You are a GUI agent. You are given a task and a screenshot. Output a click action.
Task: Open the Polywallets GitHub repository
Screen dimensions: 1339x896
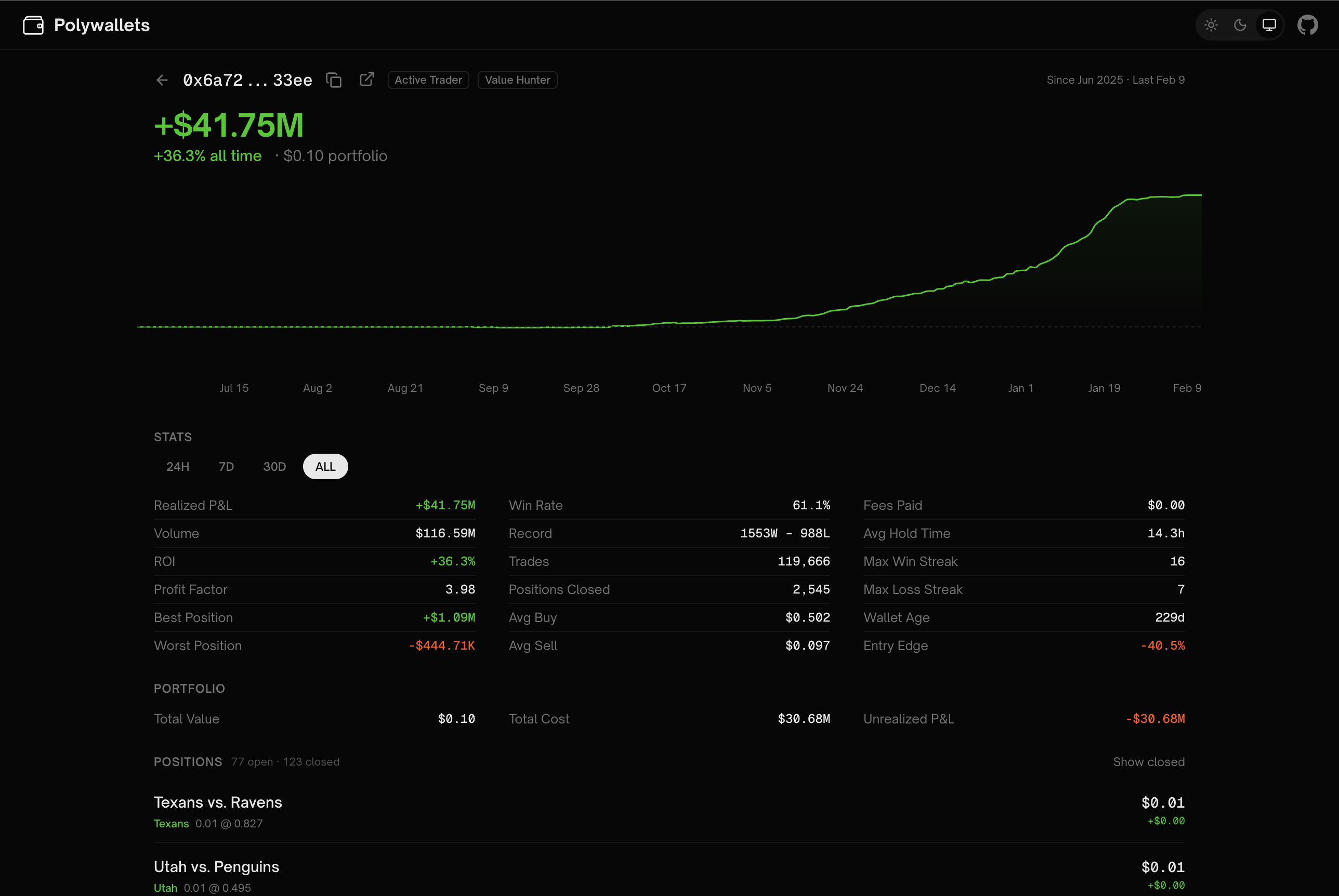[1308, 24]
